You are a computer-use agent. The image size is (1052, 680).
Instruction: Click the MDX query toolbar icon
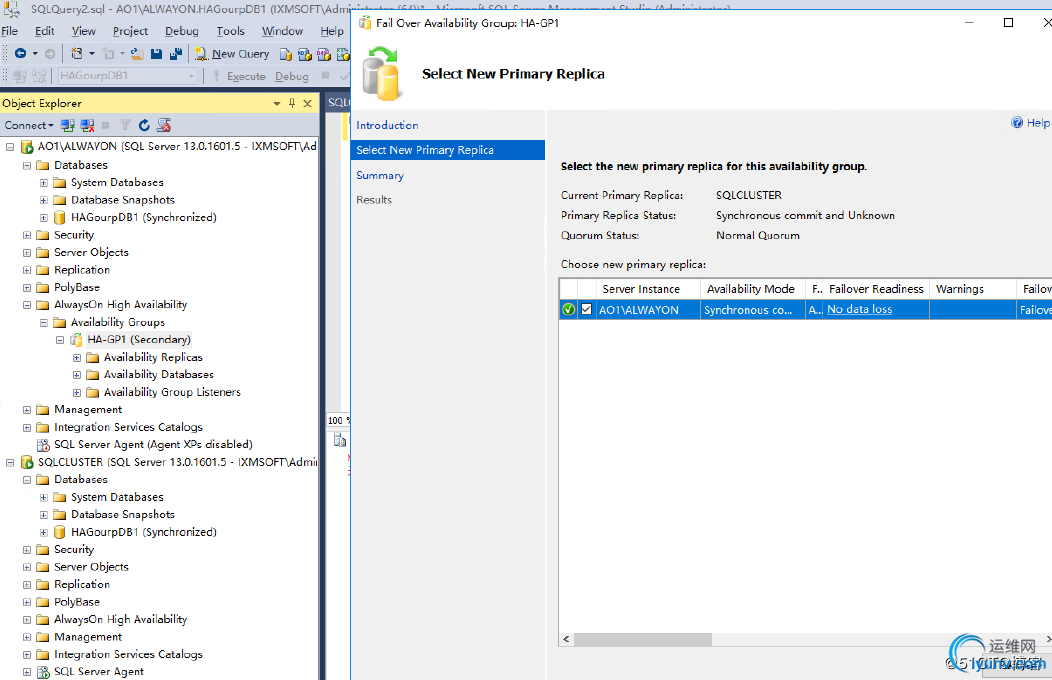[305, 54]
